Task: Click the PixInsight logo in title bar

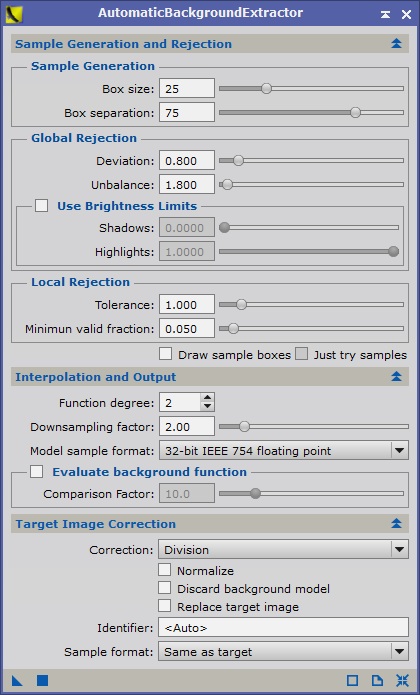Action: click(14, 13)
